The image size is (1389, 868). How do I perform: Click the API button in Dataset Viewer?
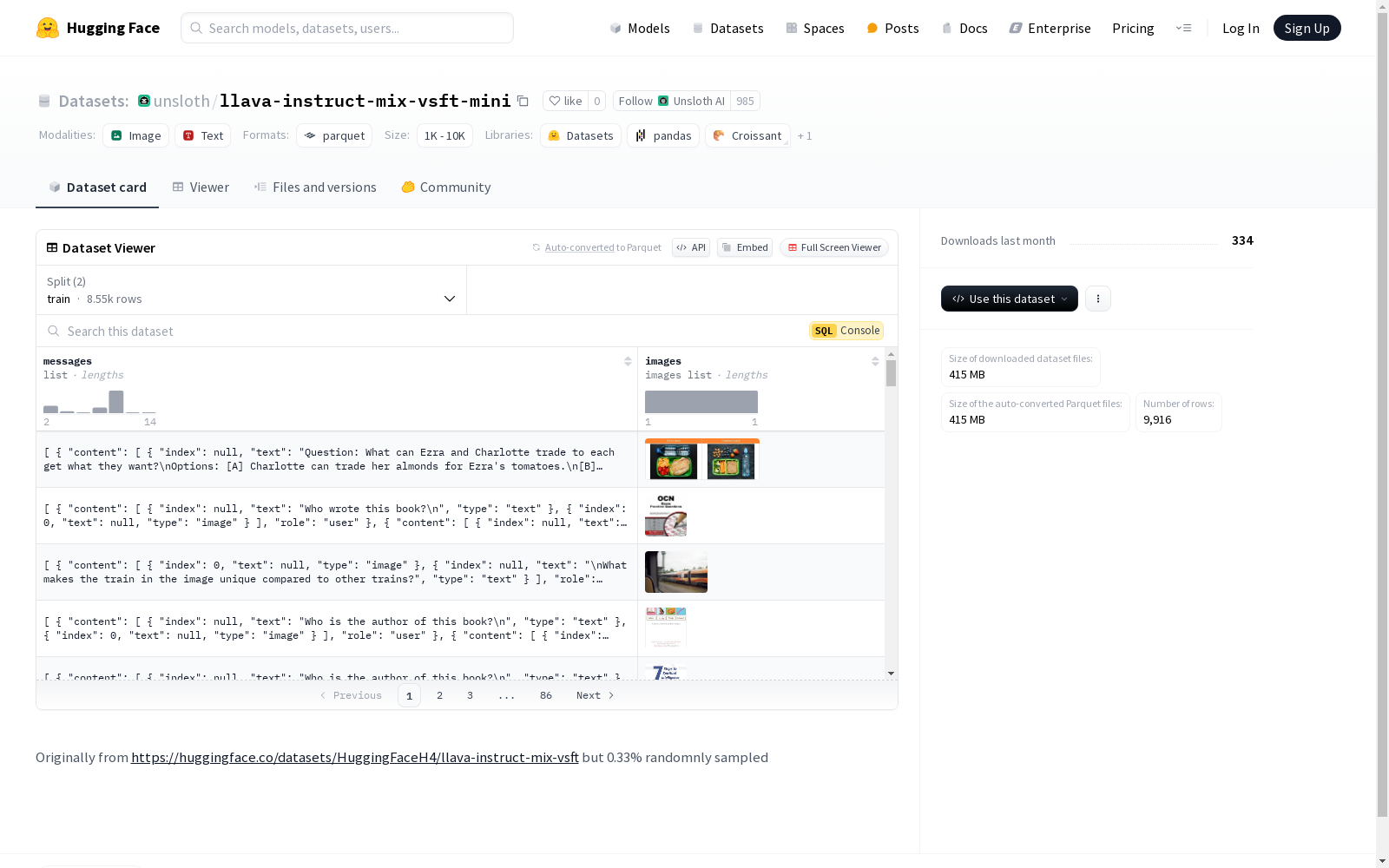coord(691,247)
